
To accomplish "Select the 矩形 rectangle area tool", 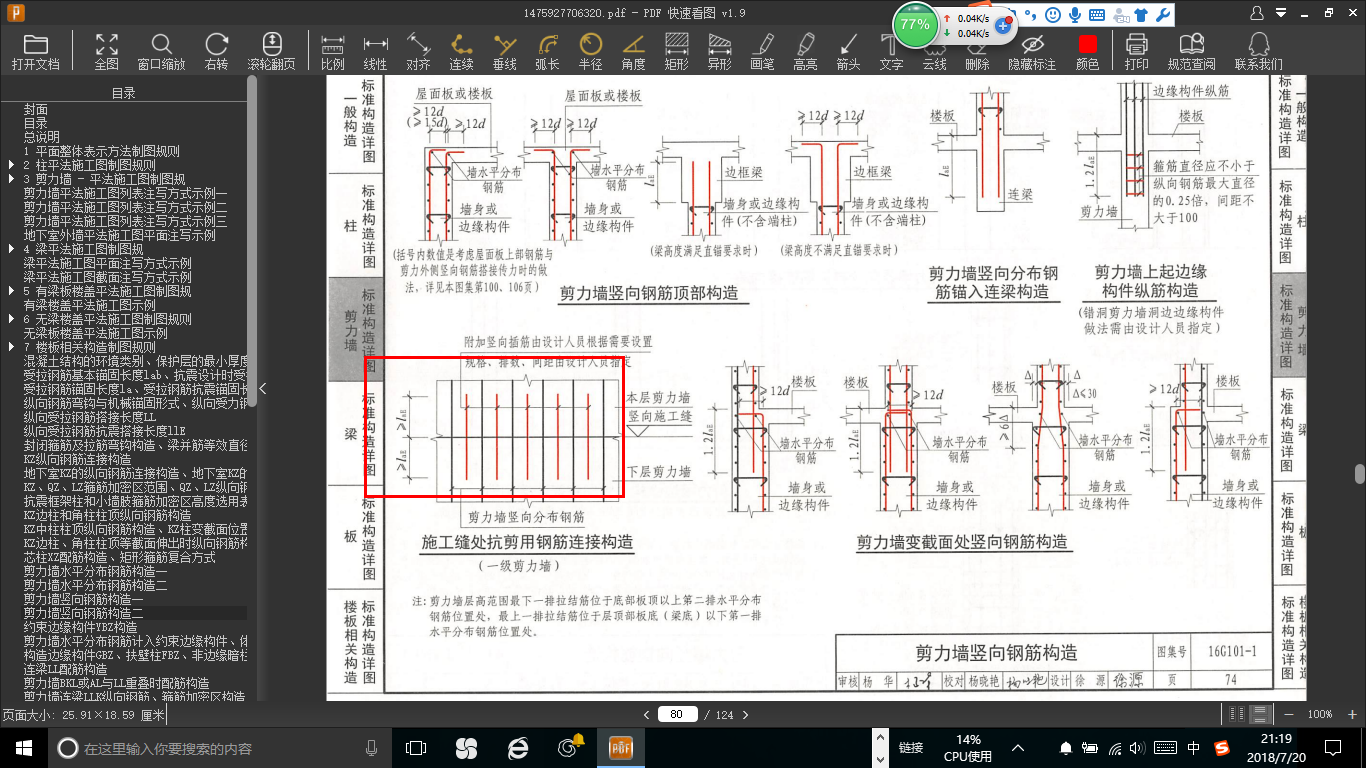I will click(x=677, y=51).
